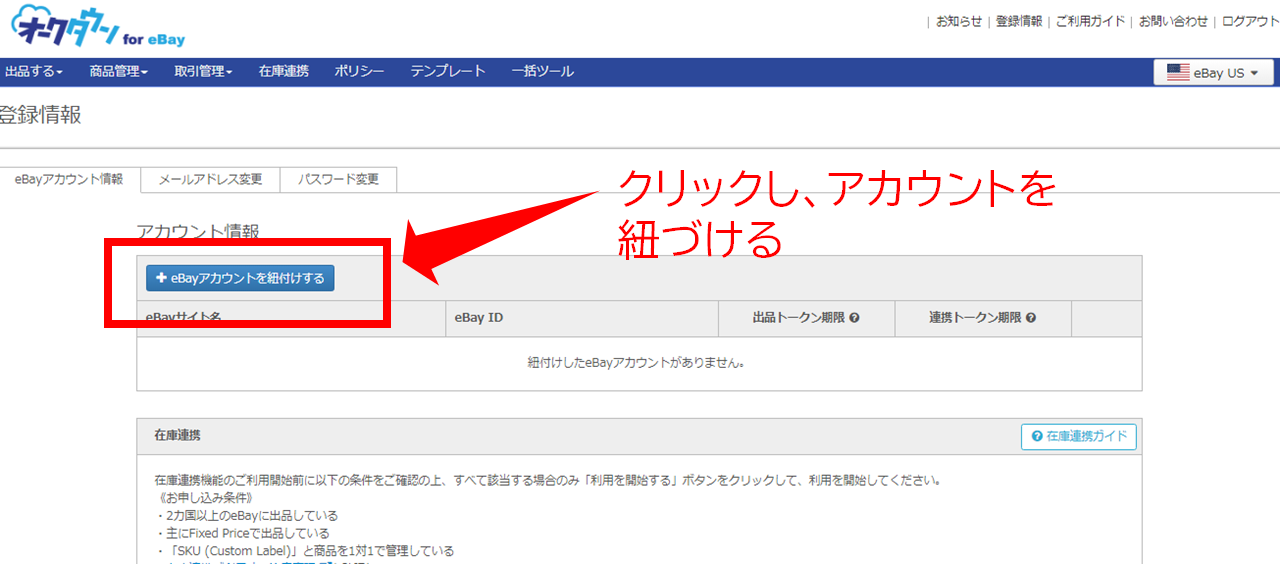1280x564 pixels.
Task: Expand the 商品管理 dropdown menu
Action: tap(118, 72)
